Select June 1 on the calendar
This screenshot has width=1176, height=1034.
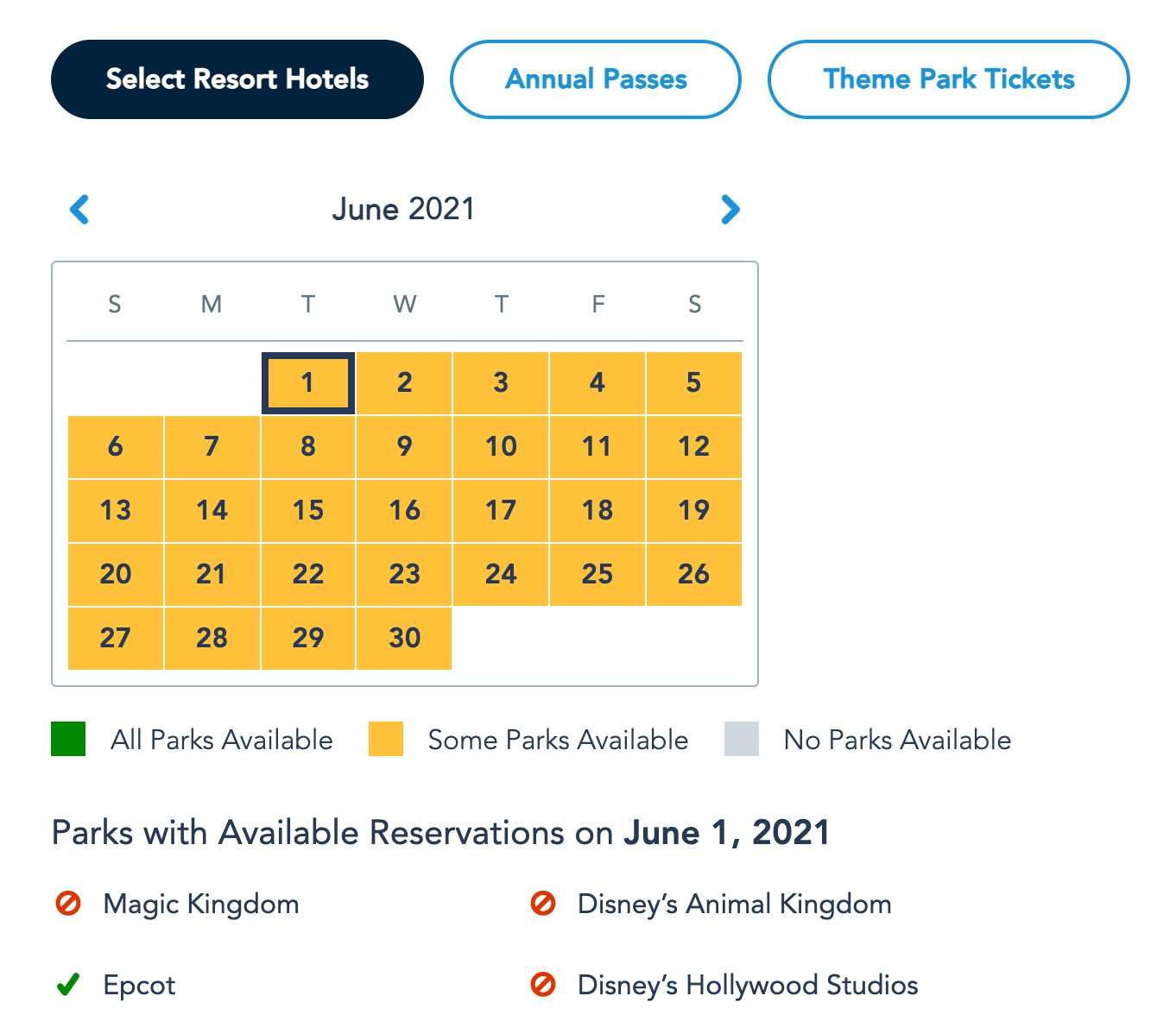(x=308, y=383)
